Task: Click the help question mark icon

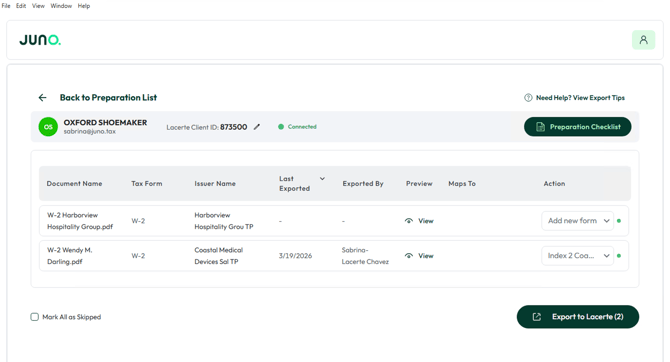Action: coord(528,97)
